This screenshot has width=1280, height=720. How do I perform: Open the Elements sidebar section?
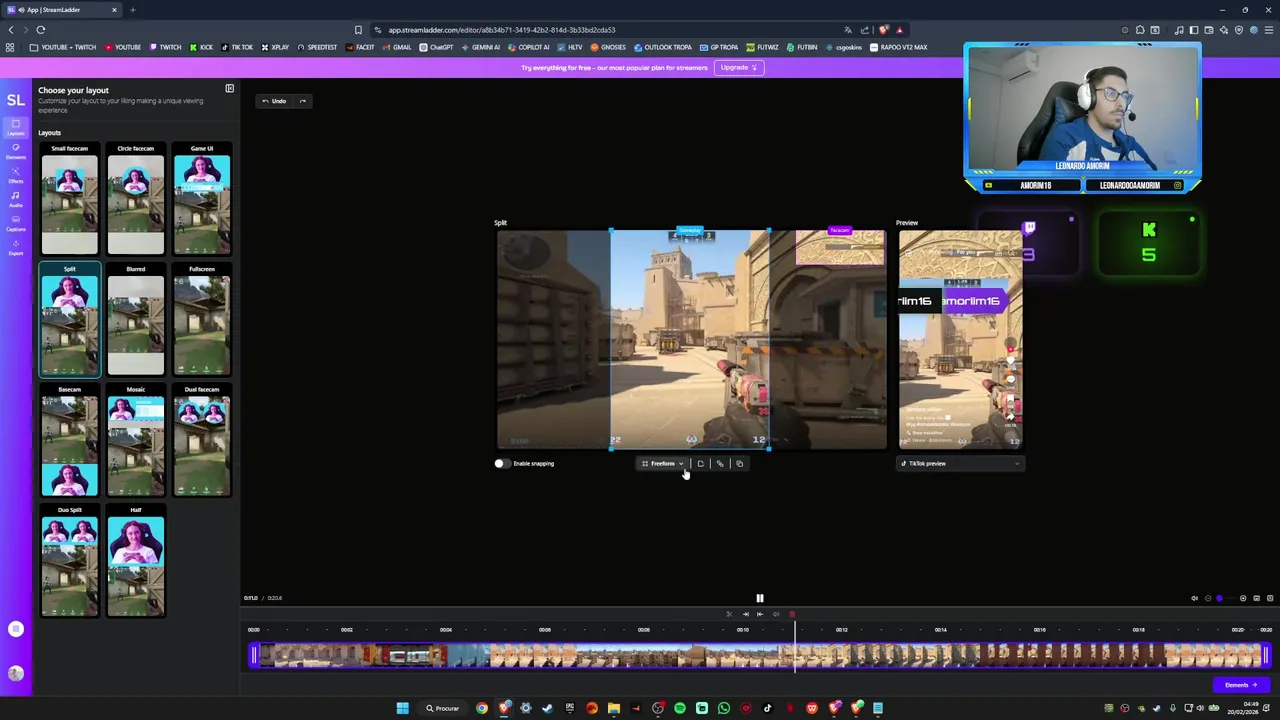(x=16, y=151)
